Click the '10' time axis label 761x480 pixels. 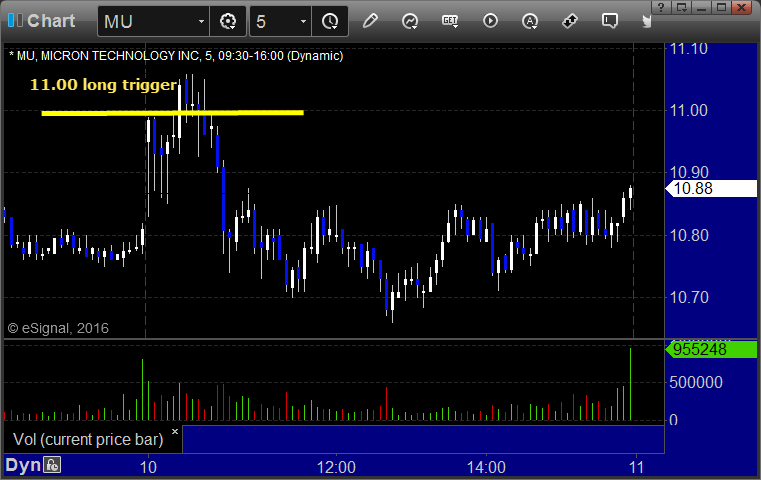148,467
